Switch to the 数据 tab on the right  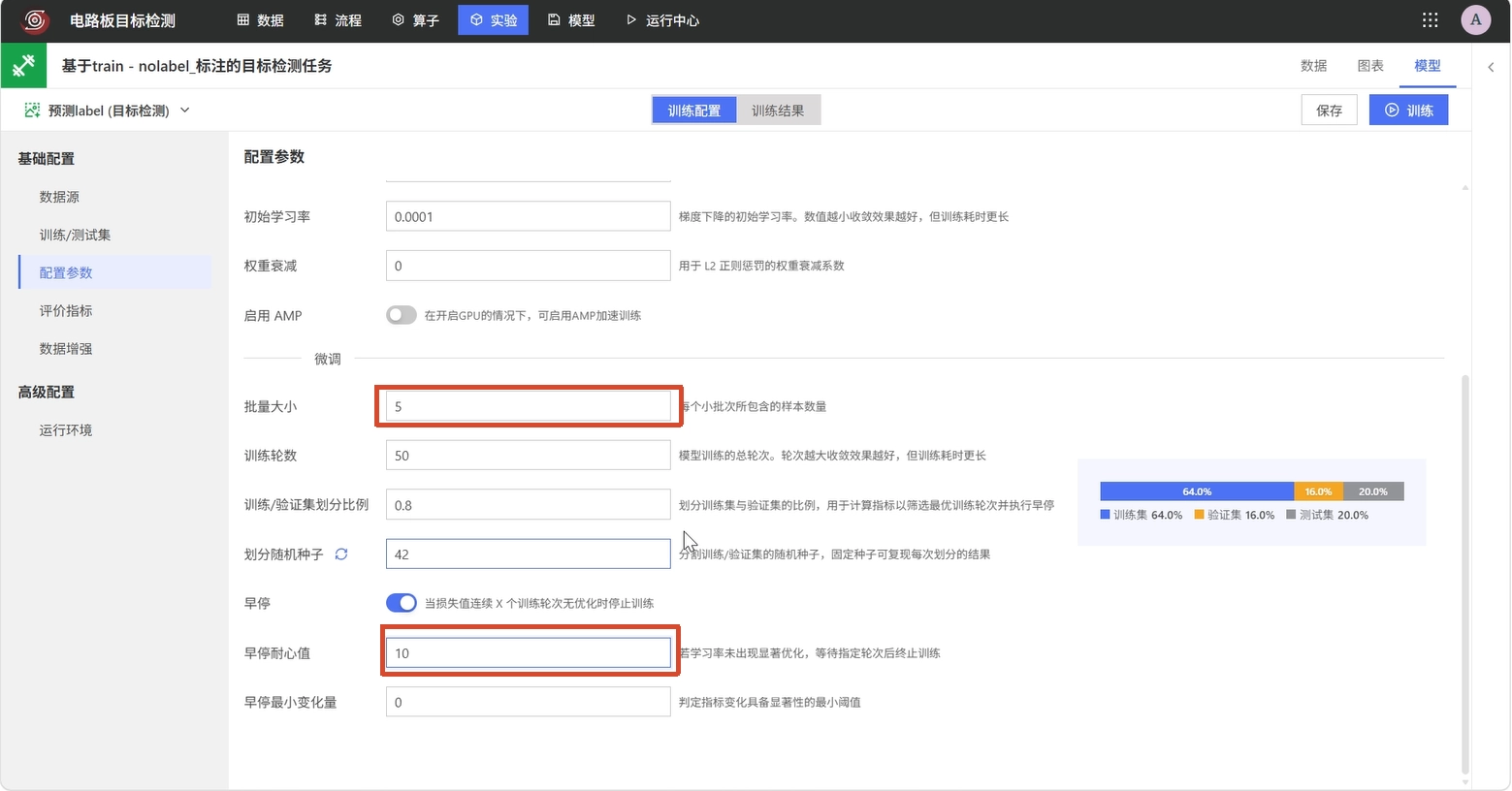(x=1313, y=66)
